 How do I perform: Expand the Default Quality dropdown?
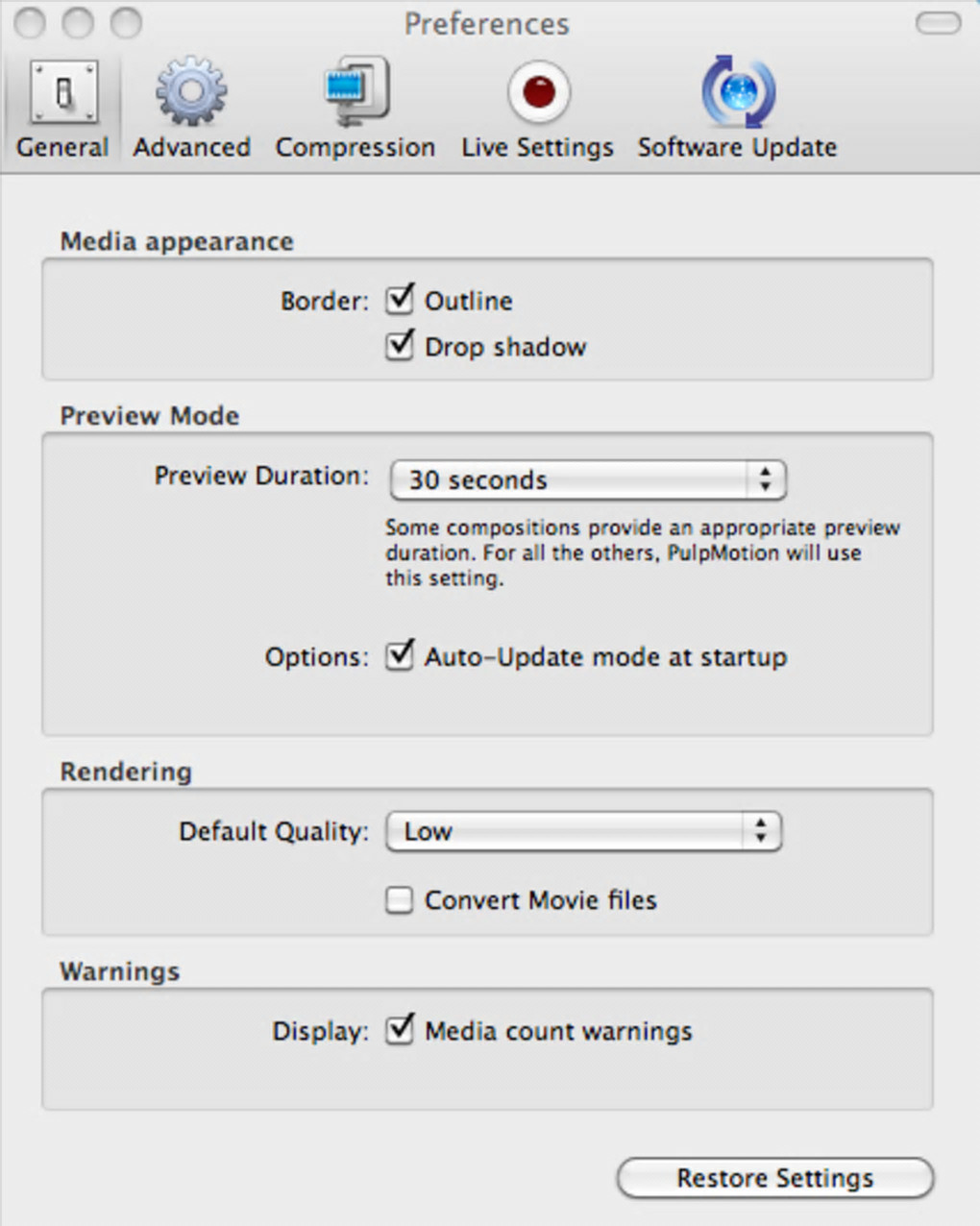[x=584, y=832]
